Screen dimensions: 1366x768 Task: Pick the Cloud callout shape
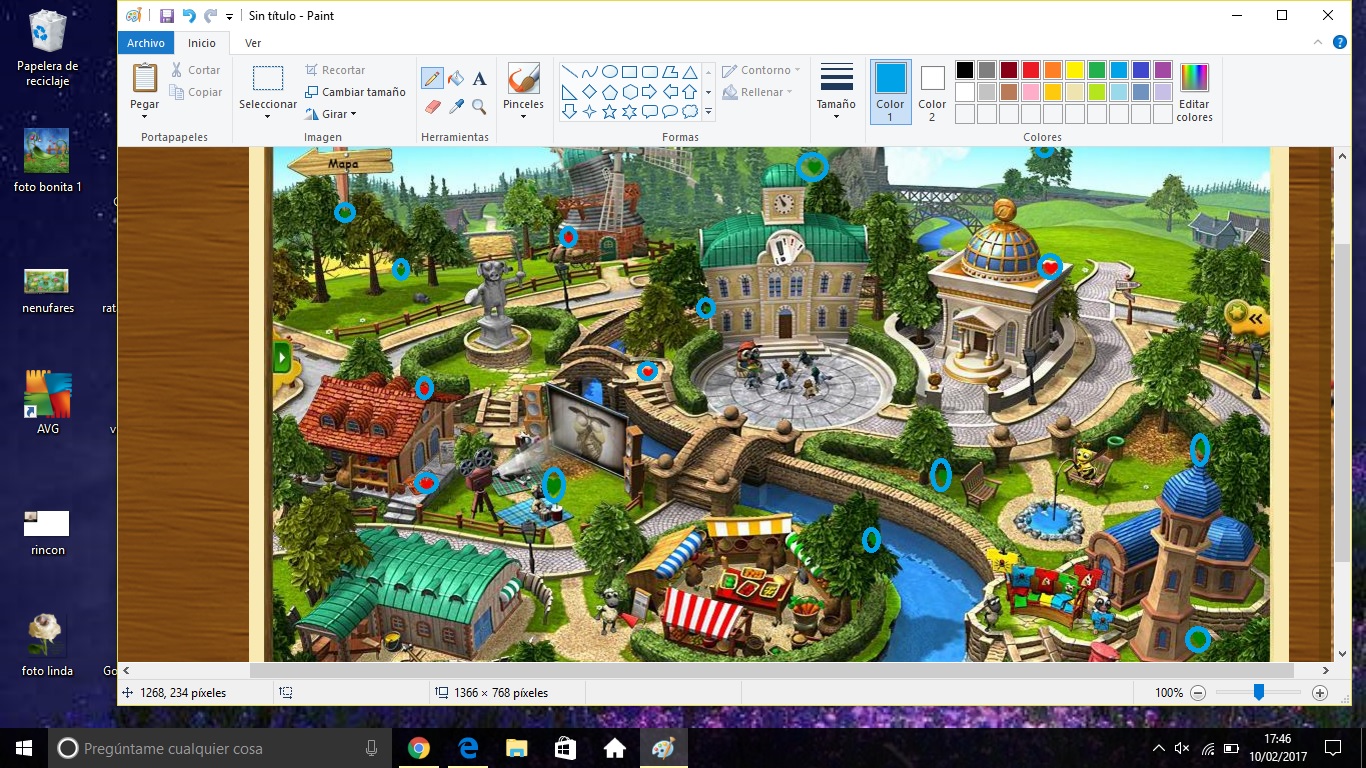coord(689,112)
